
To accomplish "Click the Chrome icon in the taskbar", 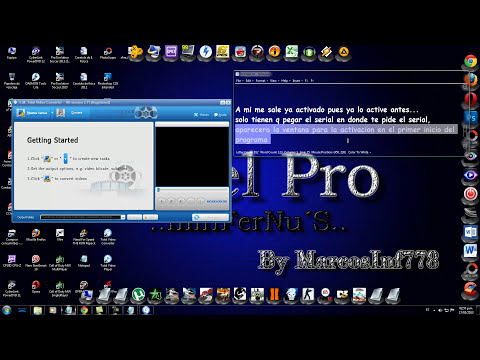I will [84, 310].
